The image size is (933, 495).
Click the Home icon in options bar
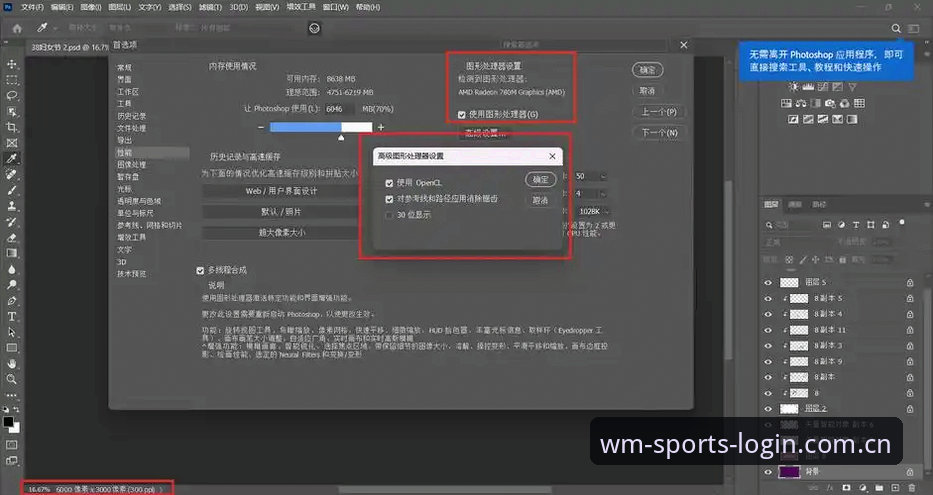tap(17, 28)
